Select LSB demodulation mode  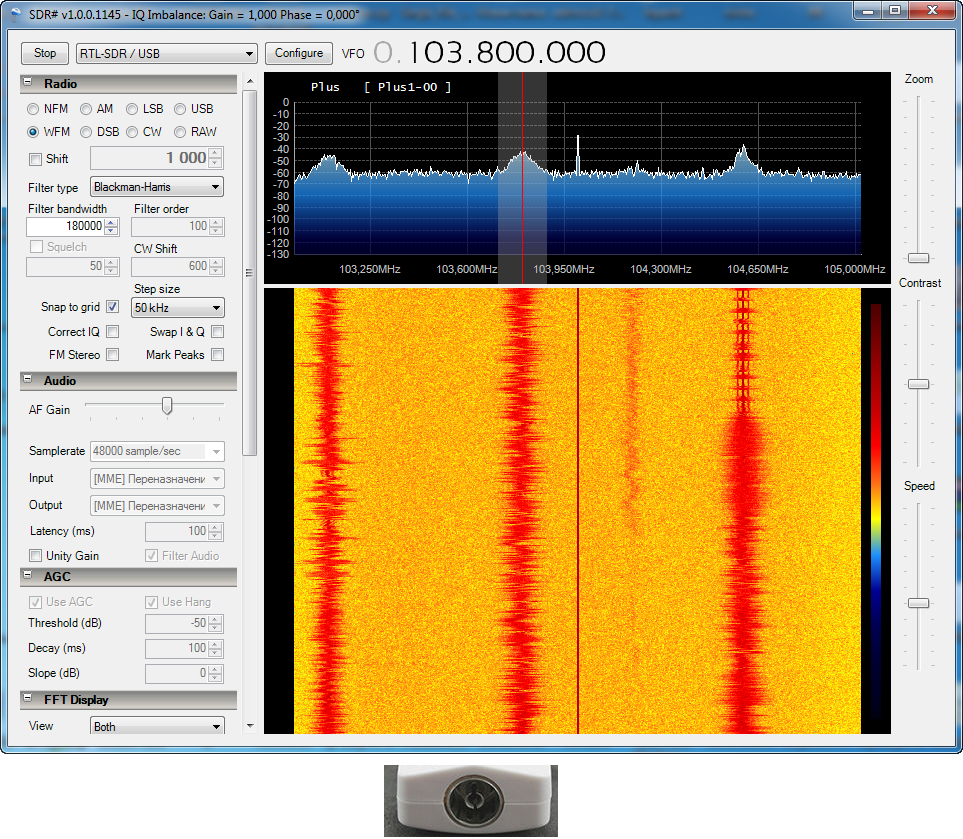click(132, 109)
